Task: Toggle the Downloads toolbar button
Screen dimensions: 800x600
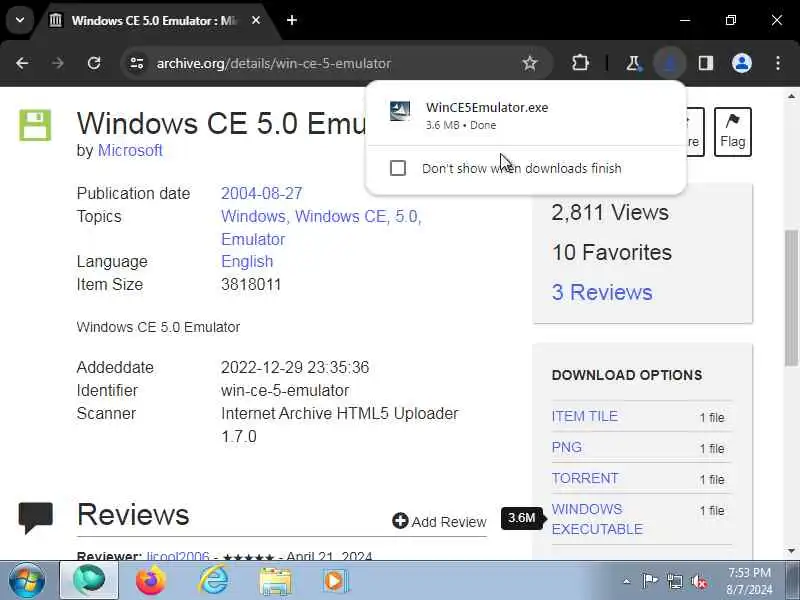Action: (669, 63)
